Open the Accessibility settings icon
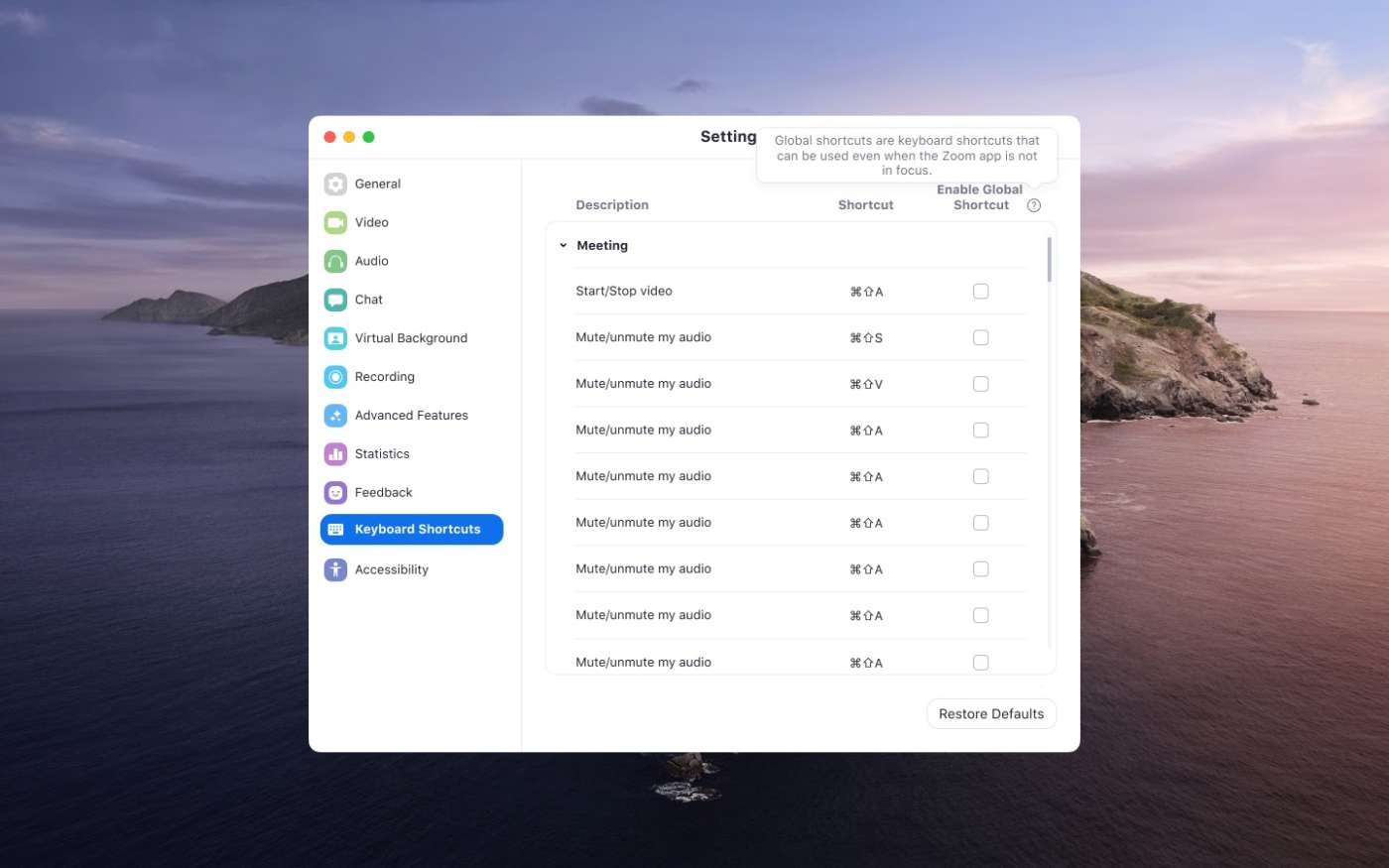 coord(335,569)
